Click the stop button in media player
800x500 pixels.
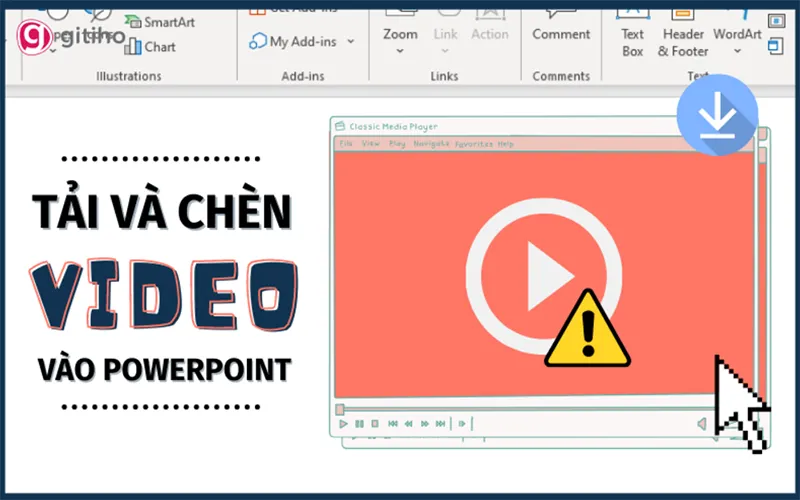coord(375,424)
